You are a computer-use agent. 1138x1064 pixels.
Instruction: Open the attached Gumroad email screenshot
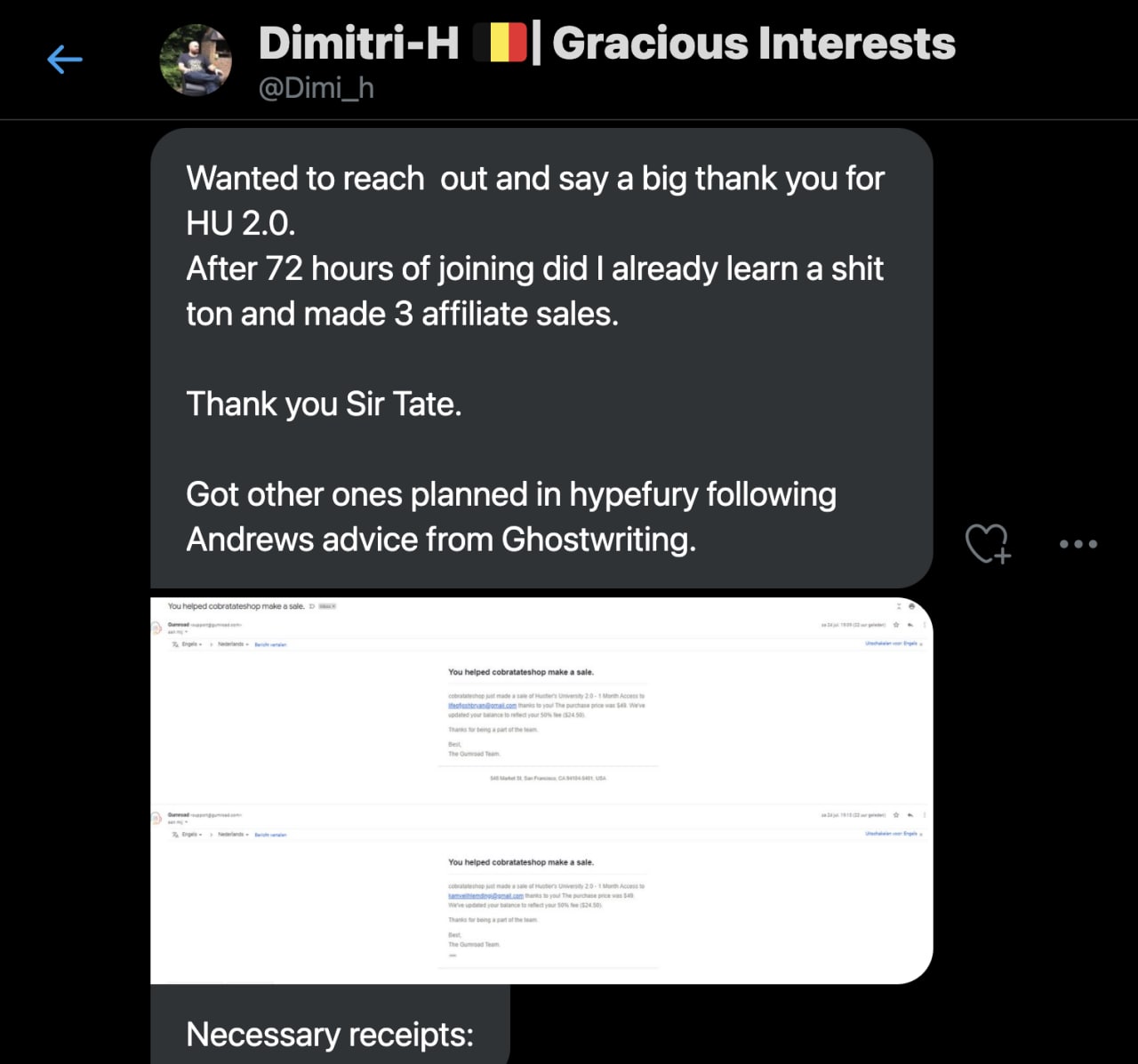[541, 790]
